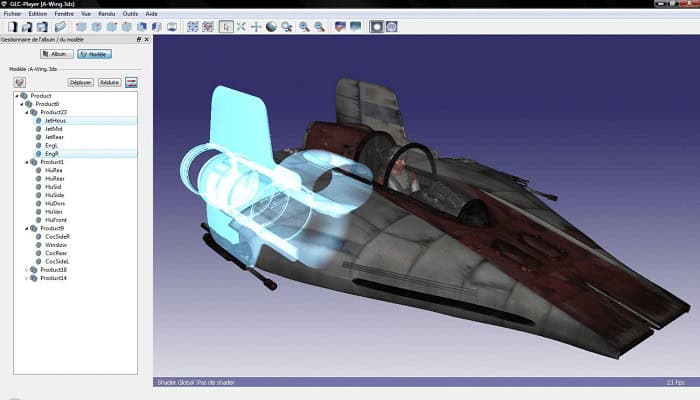Select the third cube view icon
The image size is (700, 400).
click(111, 27)
